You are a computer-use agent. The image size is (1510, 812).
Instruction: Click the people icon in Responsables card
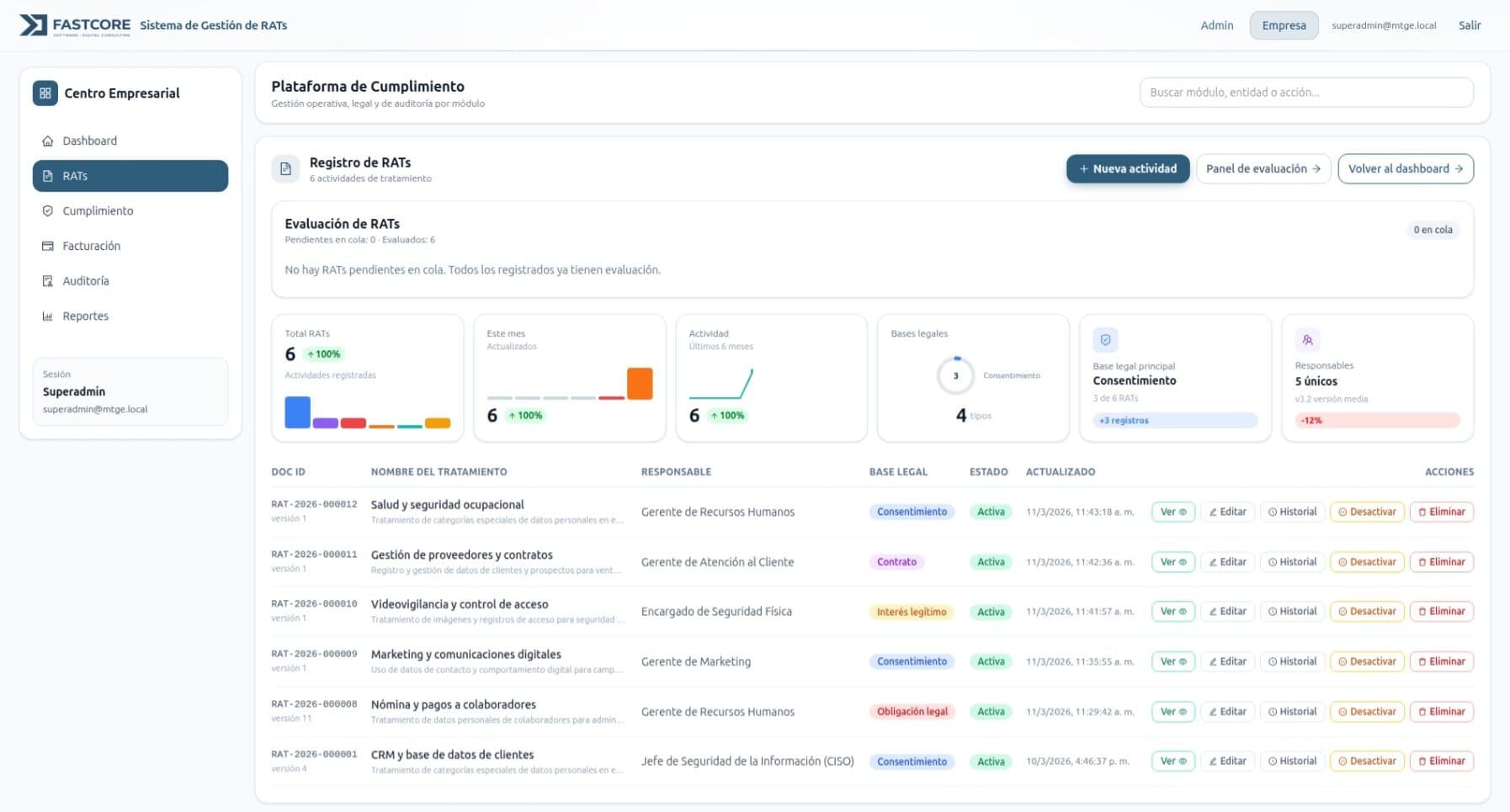1307,340
